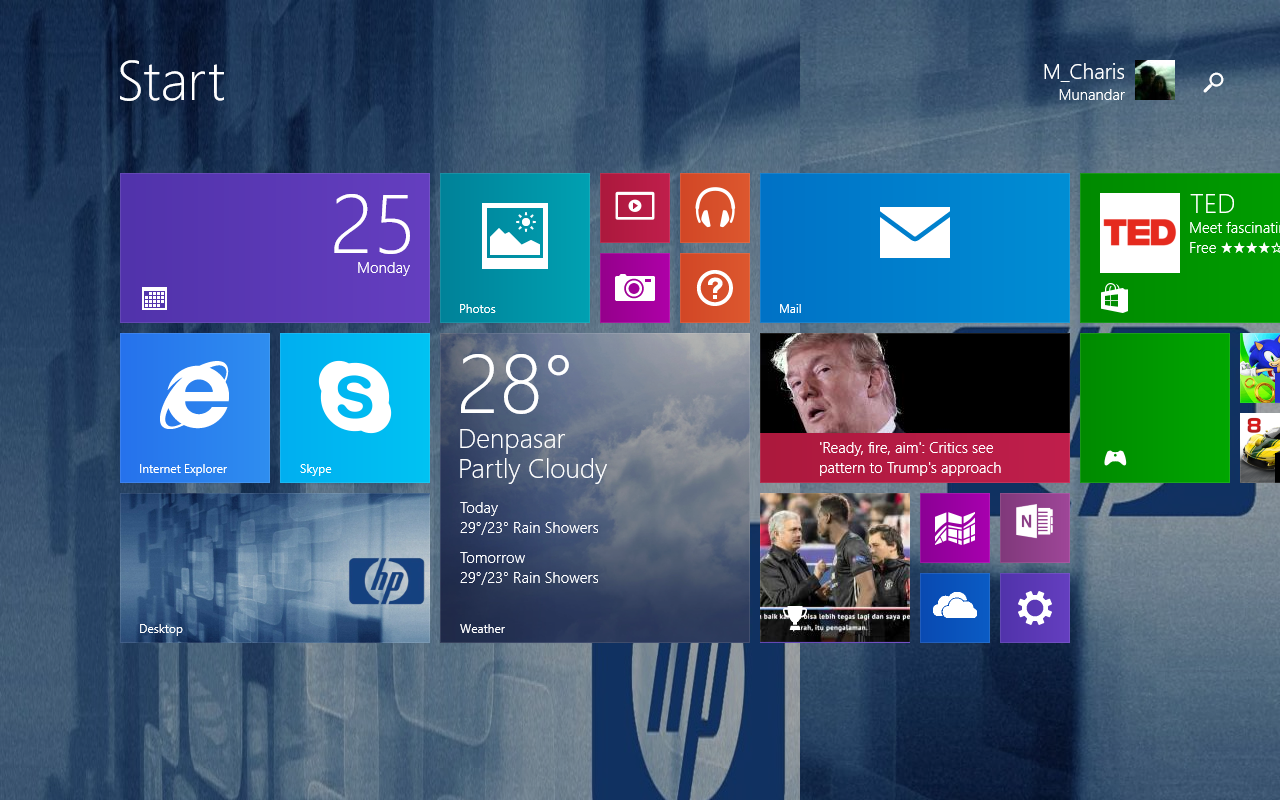The height and width of the screenshot is (800, 1280).
Task: Launch the Video app tile
Action: point(635,208)
